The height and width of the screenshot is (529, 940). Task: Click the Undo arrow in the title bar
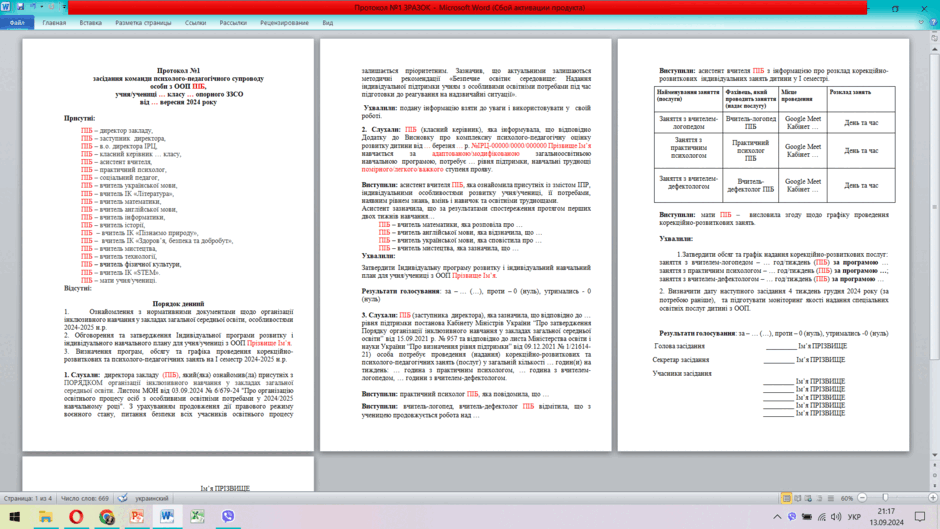tap(33, 6)
